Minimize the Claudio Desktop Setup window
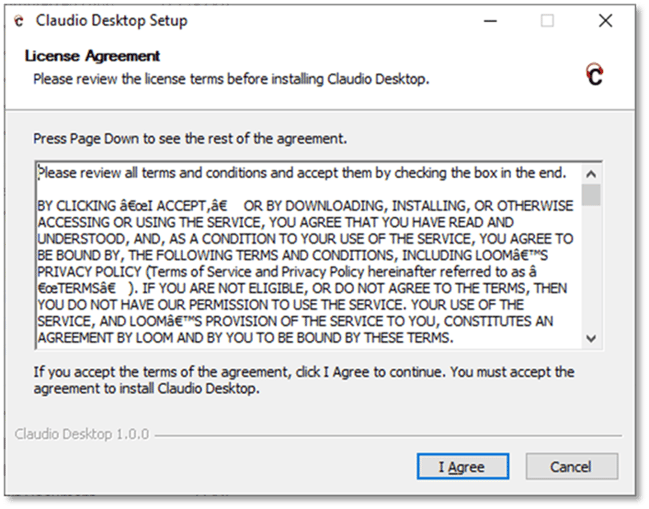 [x=490, y=21]
